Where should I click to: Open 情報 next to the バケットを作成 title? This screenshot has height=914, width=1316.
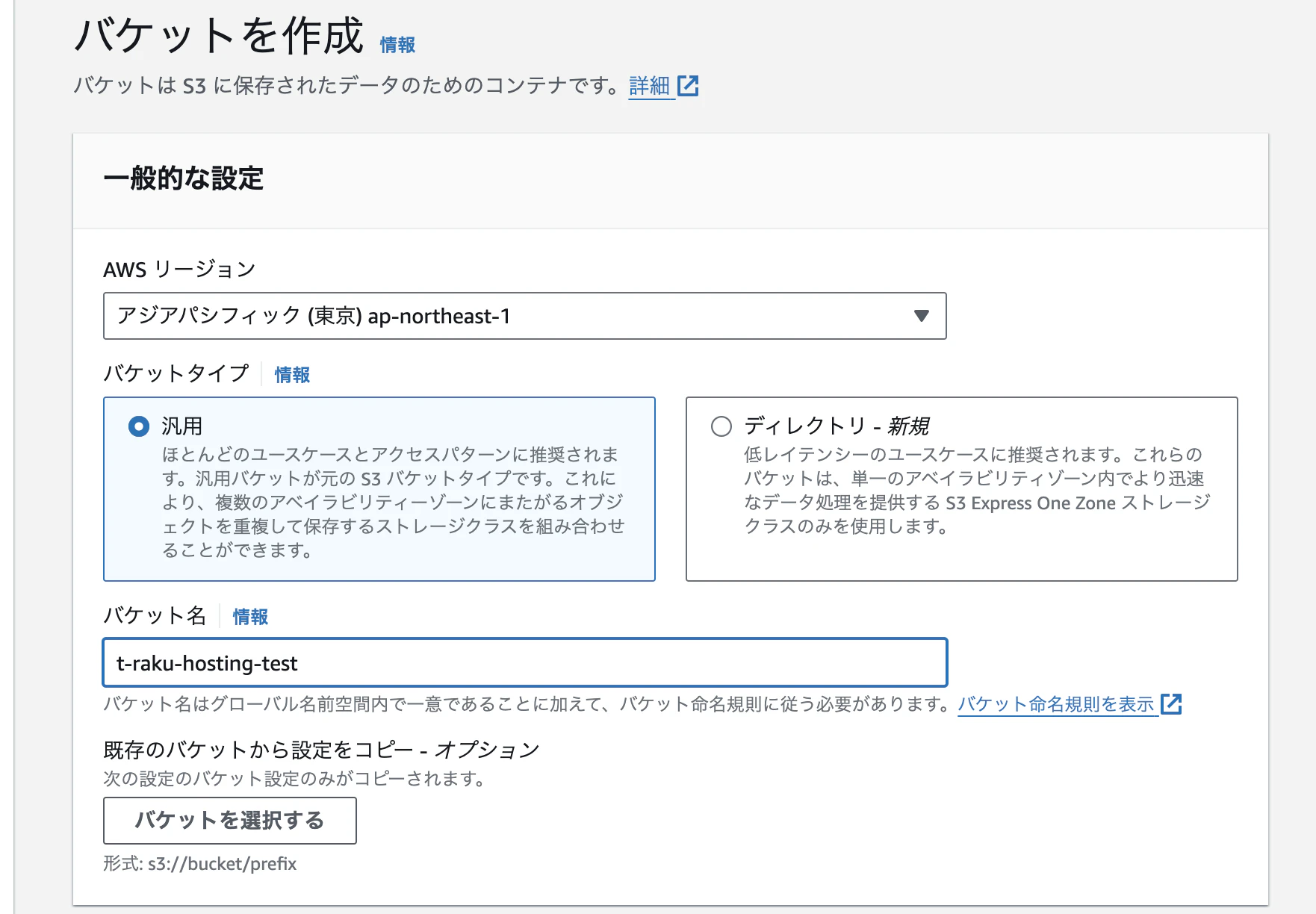(x=397, y=46)
